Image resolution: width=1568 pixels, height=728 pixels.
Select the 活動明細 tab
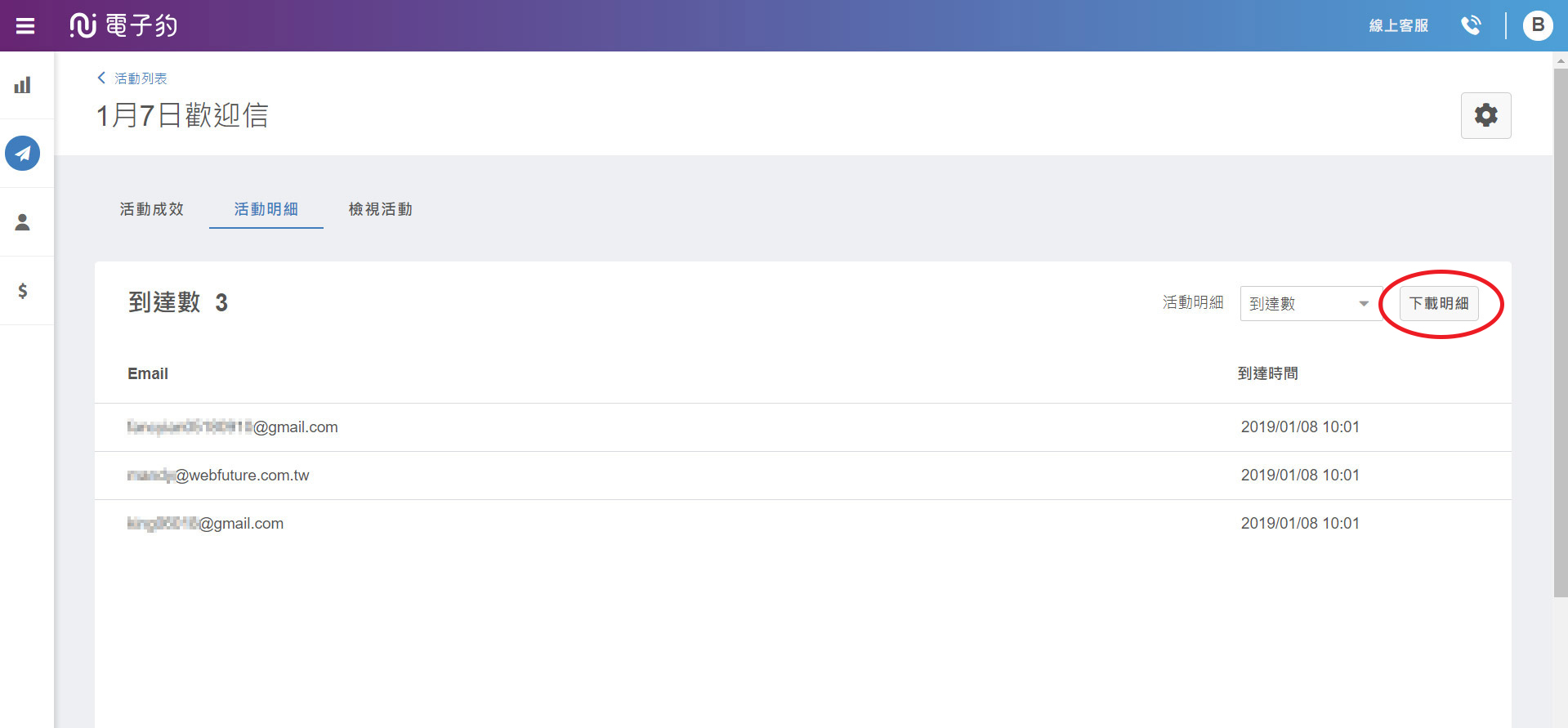point(266,209)
